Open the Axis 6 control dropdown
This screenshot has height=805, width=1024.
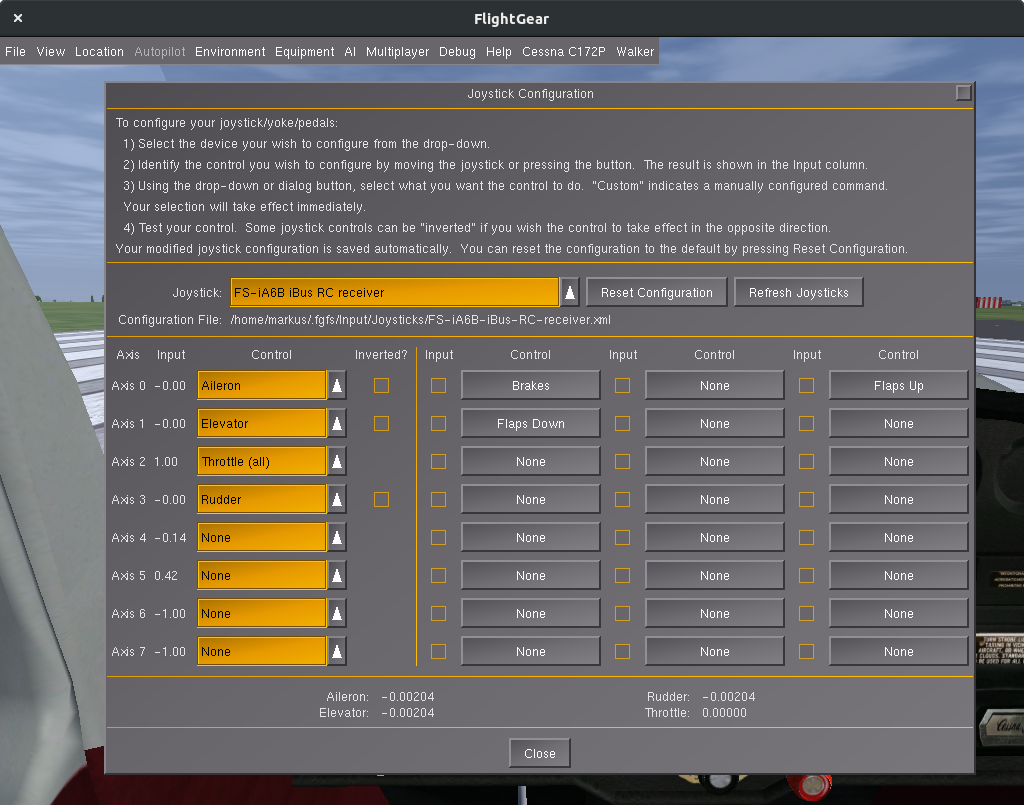[x=262, y=613]
